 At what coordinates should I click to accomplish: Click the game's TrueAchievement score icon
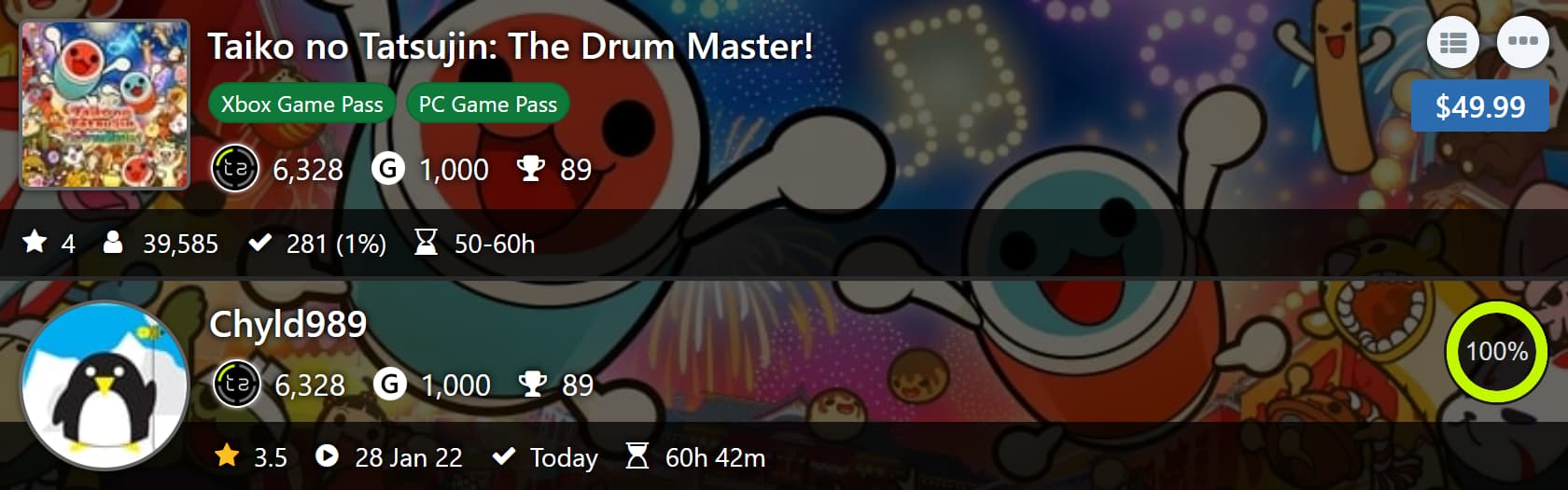[234, 169]
